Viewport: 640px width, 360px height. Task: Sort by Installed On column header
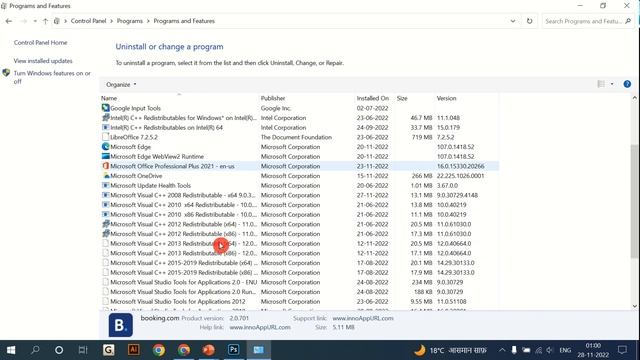[x=373, y=98]
